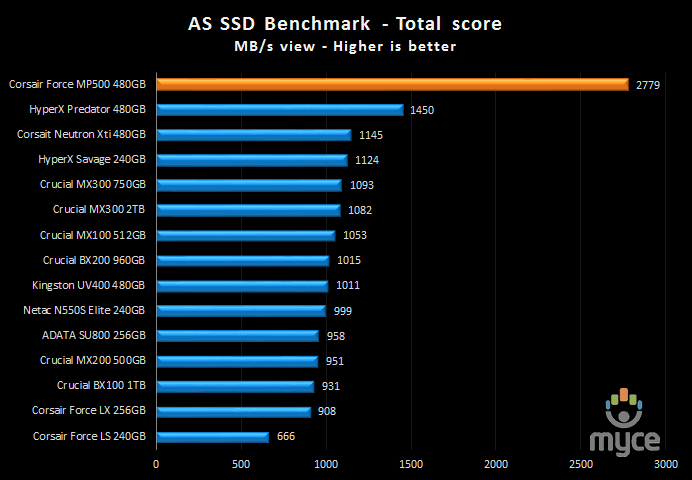Click the 1093 score value
Screen dimensions: 692x480
coord(362,185)
